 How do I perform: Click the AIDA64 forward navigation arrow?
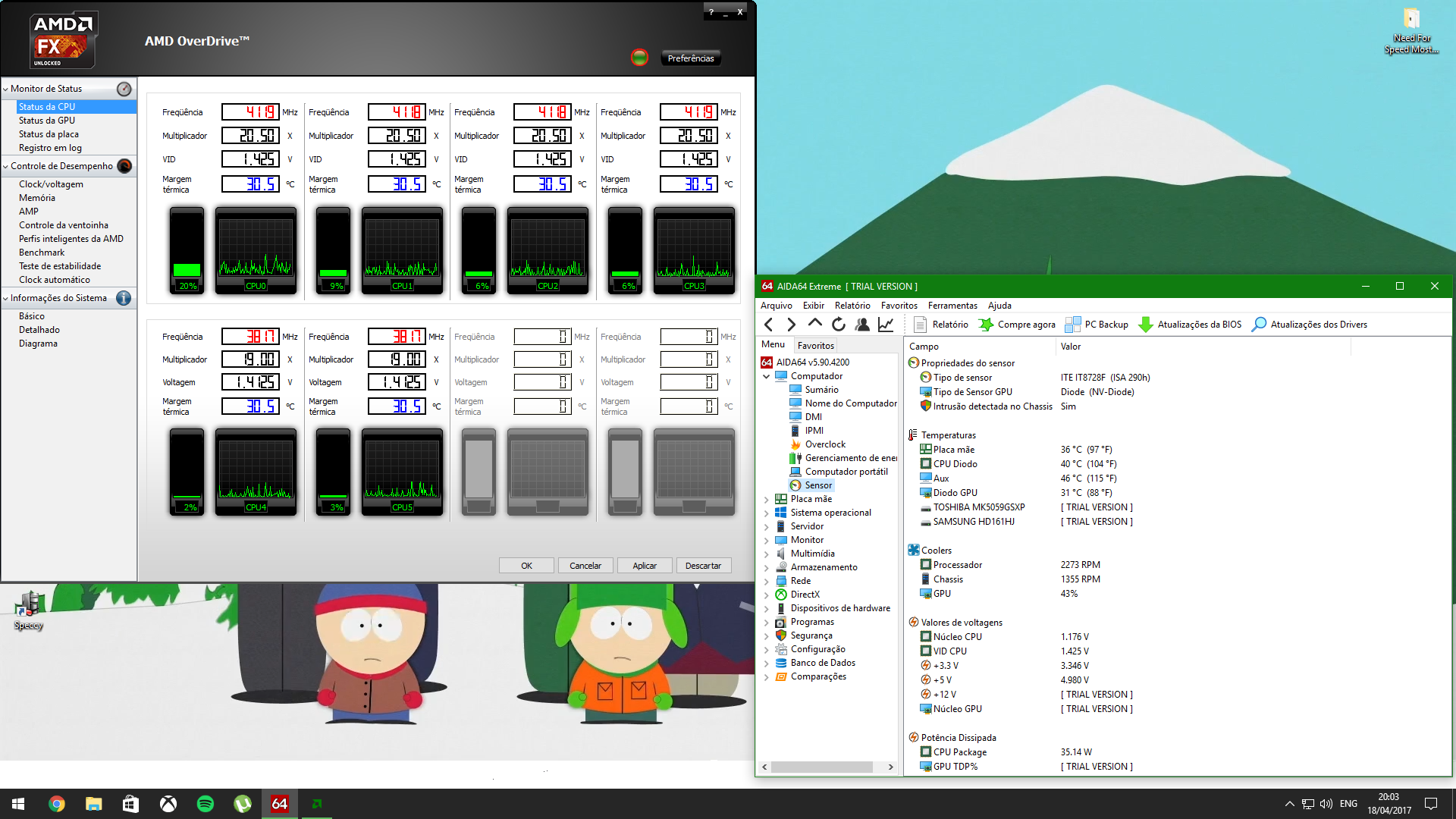(791, 325)
